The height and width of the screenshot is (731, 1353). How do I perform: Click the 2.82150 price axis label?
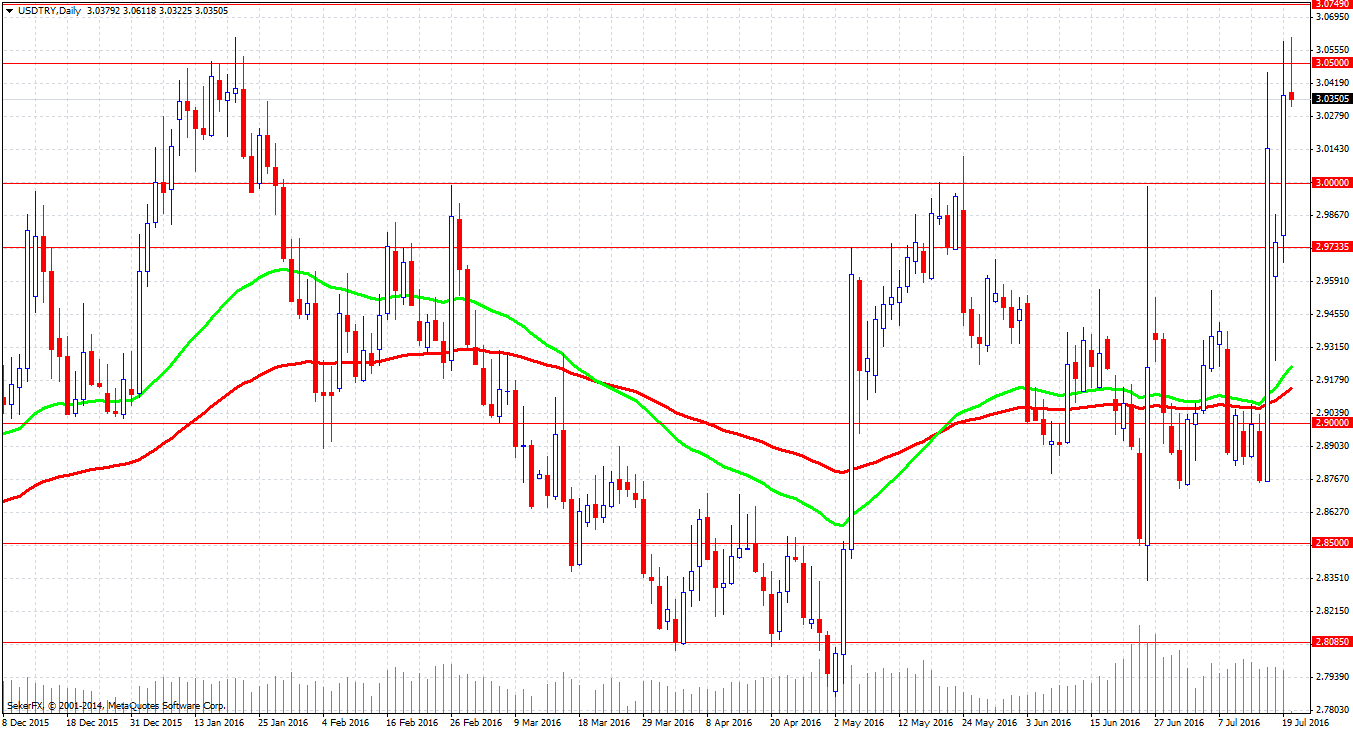coord(1332,611)
